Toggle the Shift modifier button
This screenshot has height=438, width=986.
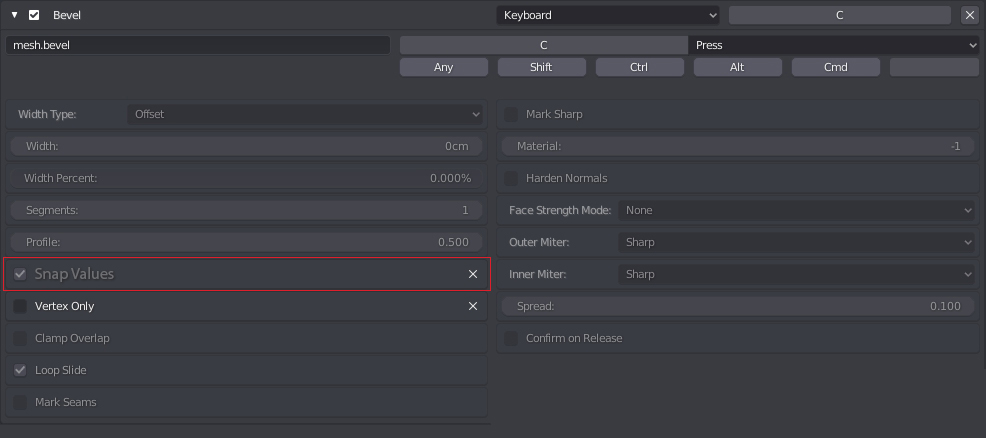(541, 67)
